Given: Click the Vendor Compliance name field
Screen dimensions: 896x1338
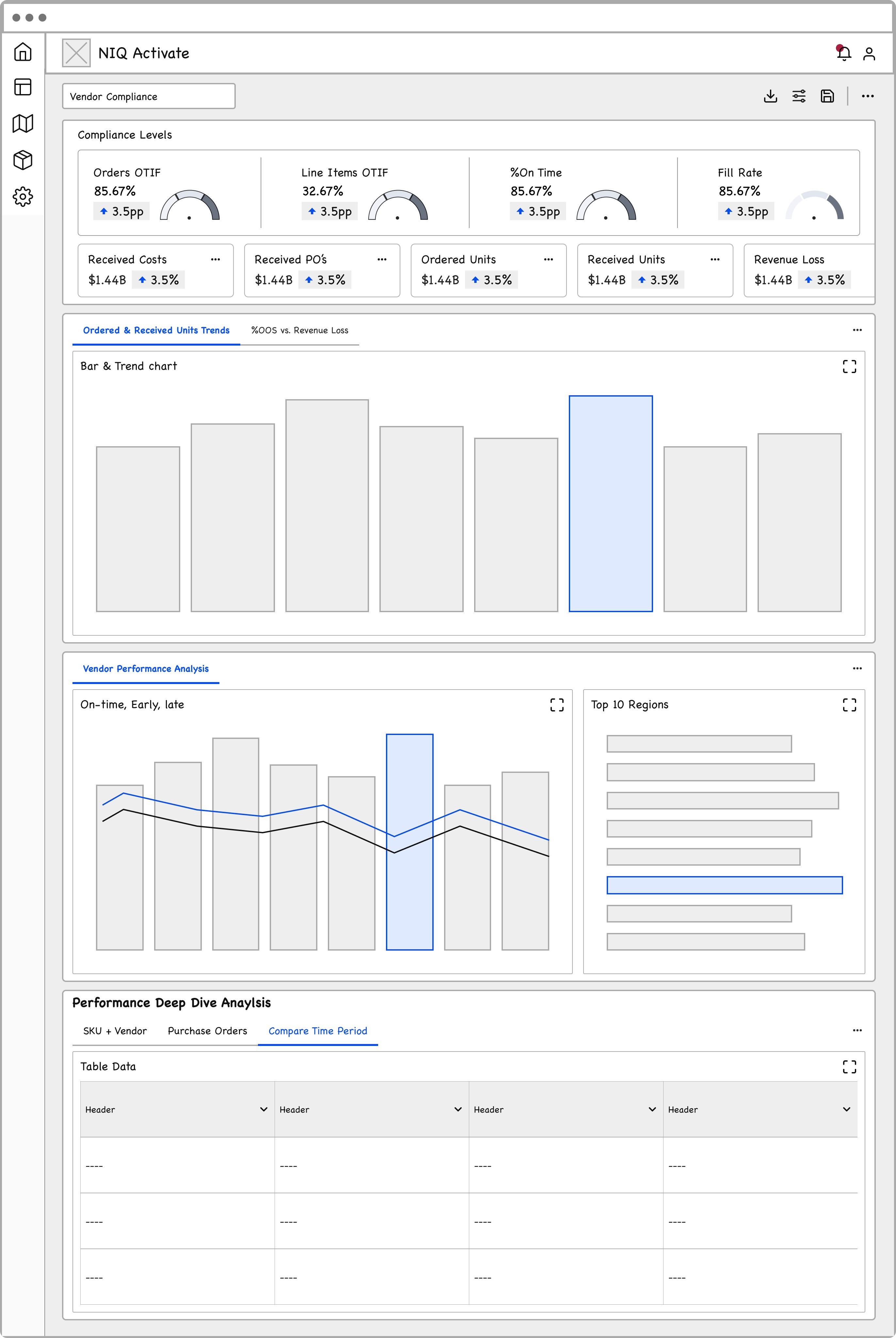Looking at the screenshot, I should point(149,97).
